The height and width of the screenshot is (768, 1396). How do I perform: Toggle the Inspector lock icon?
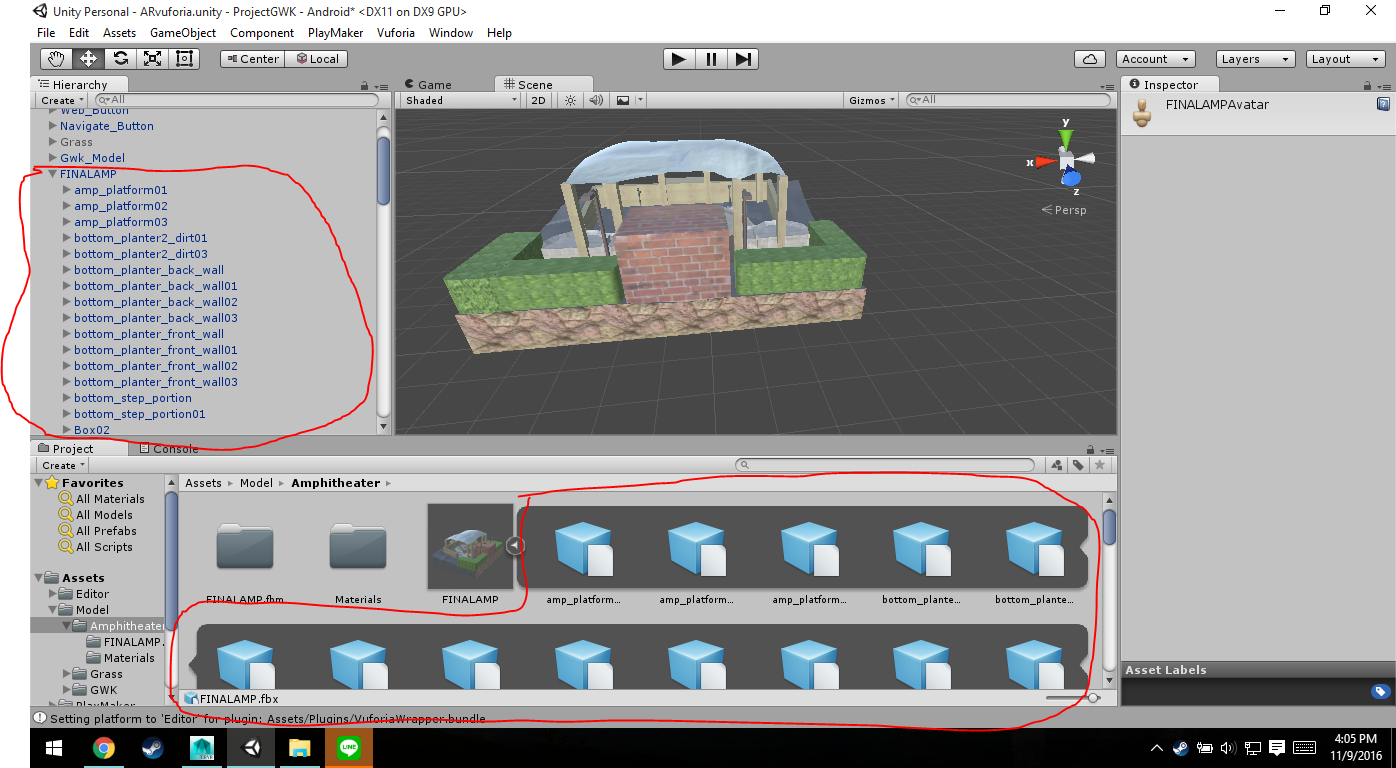[1367, 85]
